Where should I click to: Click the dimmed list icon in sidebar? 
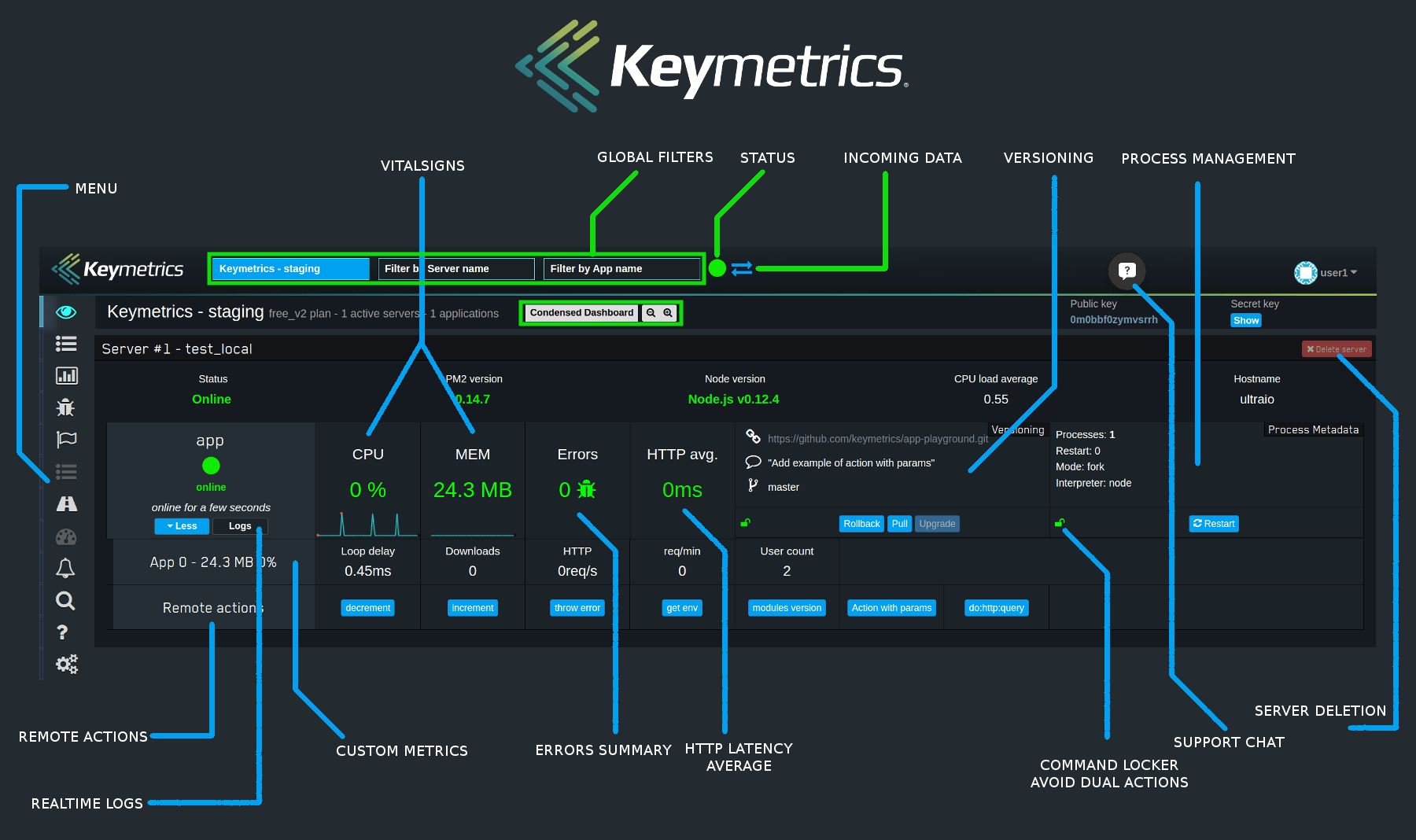click(x=66, y=472)
